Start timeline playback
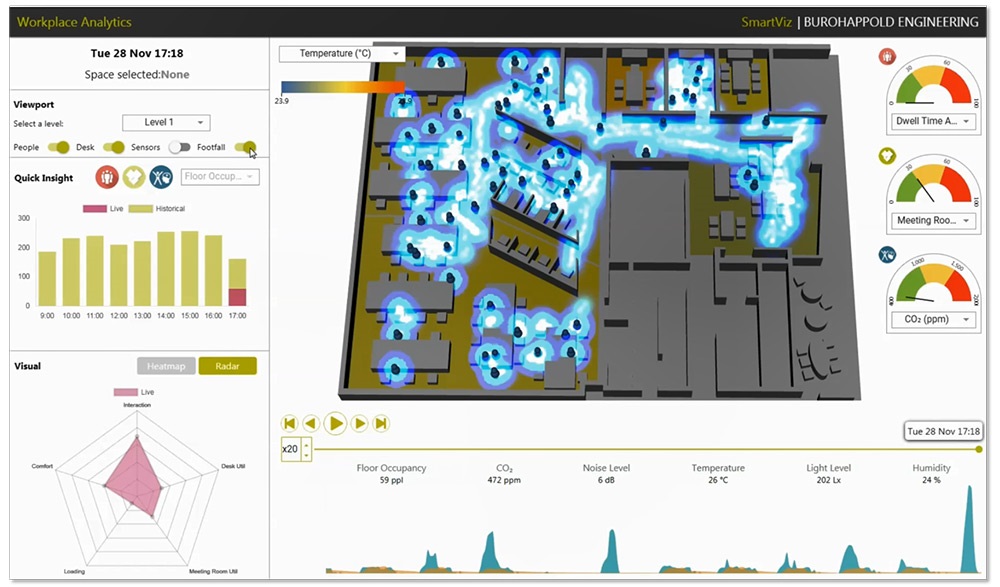 click(335, 423)
